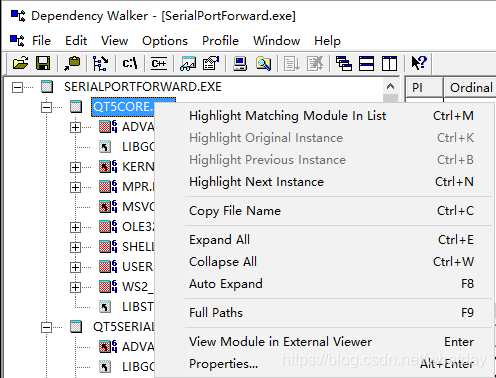Expand the MPR module node
This screenshot has width=496, height=378.
(x=76, y=187)
